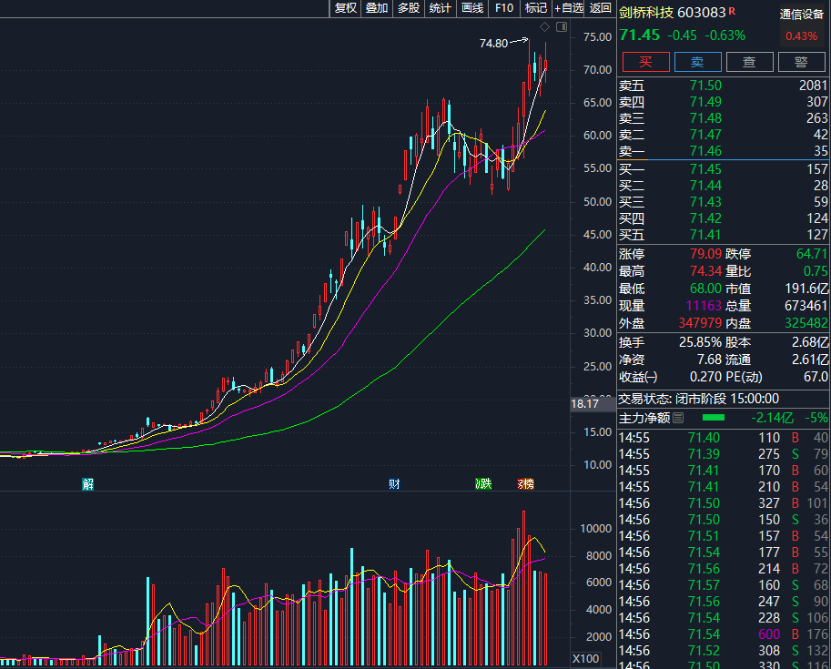Click the 返回 back button
The image size is (831, 669).
coord(600,8)
